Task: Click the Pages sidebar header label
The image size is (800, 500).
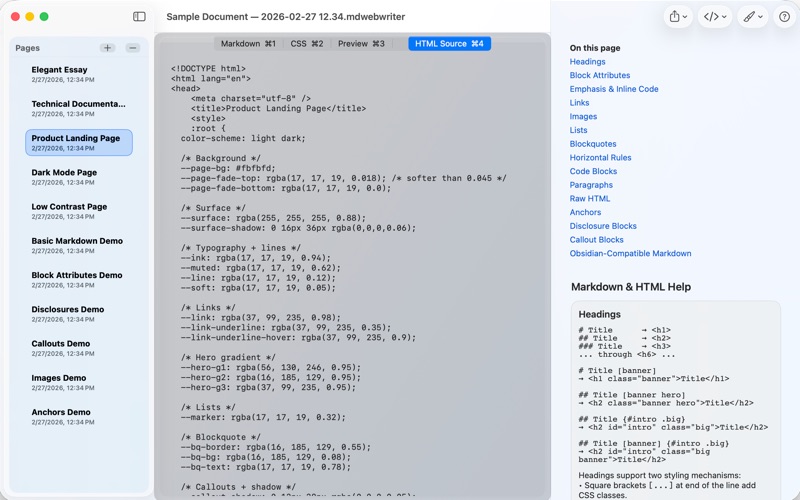Action: pos(28,48)
